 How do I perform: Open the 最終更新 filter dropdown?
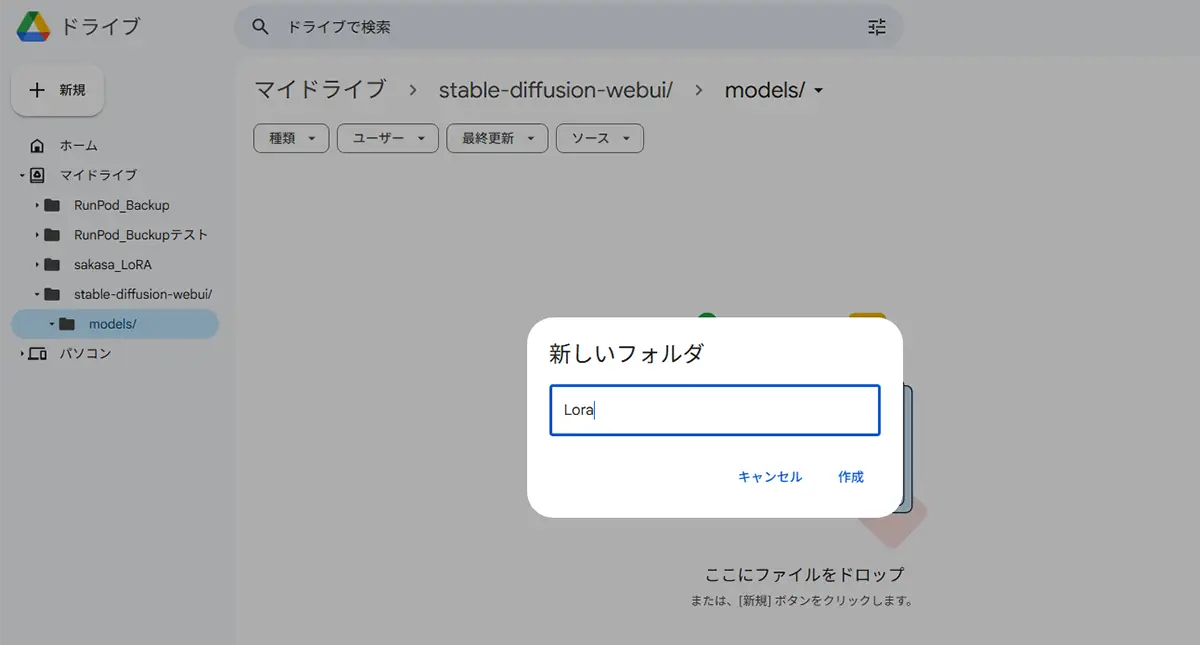click(497, 139)
